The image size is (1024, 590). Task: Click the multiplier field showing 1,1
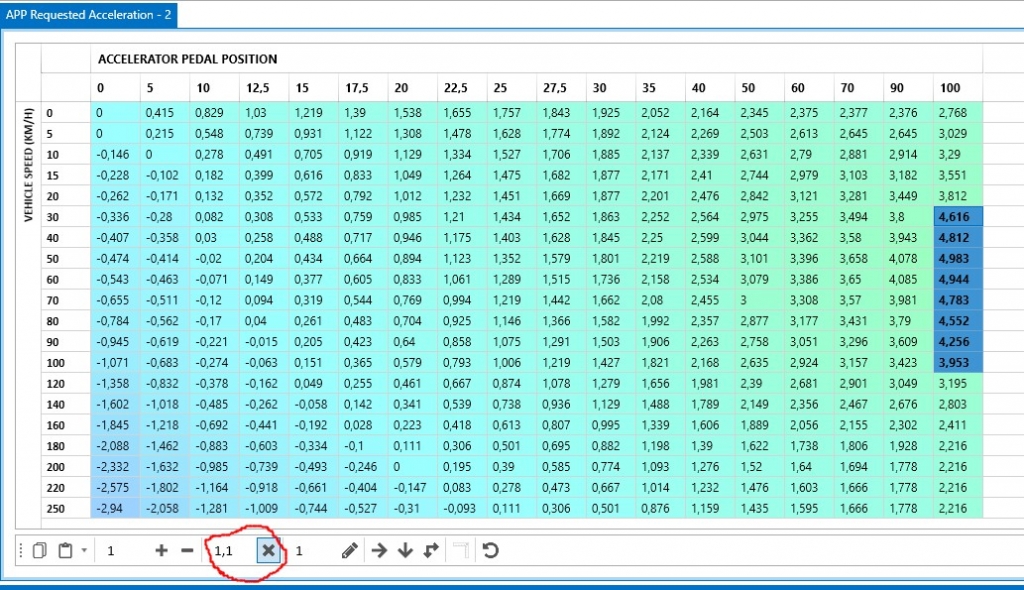pos(232,551)
